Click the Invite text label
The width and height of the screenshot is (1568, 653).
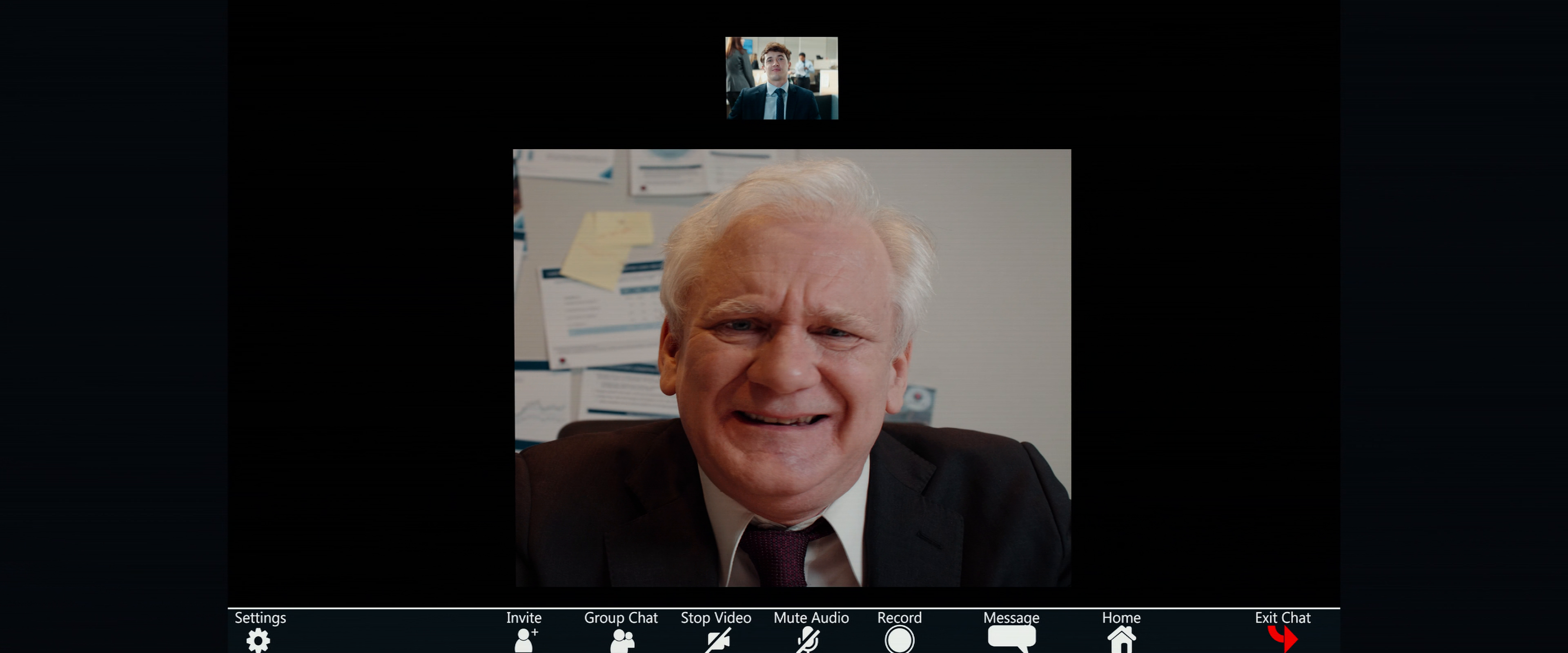(x=523, y=618)
